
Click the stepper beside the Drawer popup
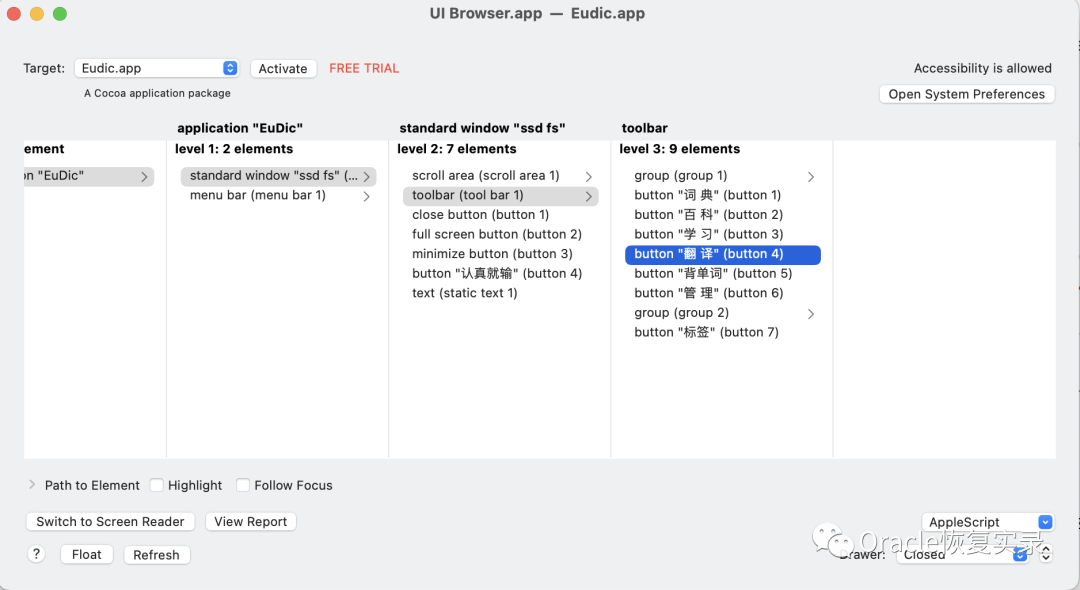tap(1046, 554)
